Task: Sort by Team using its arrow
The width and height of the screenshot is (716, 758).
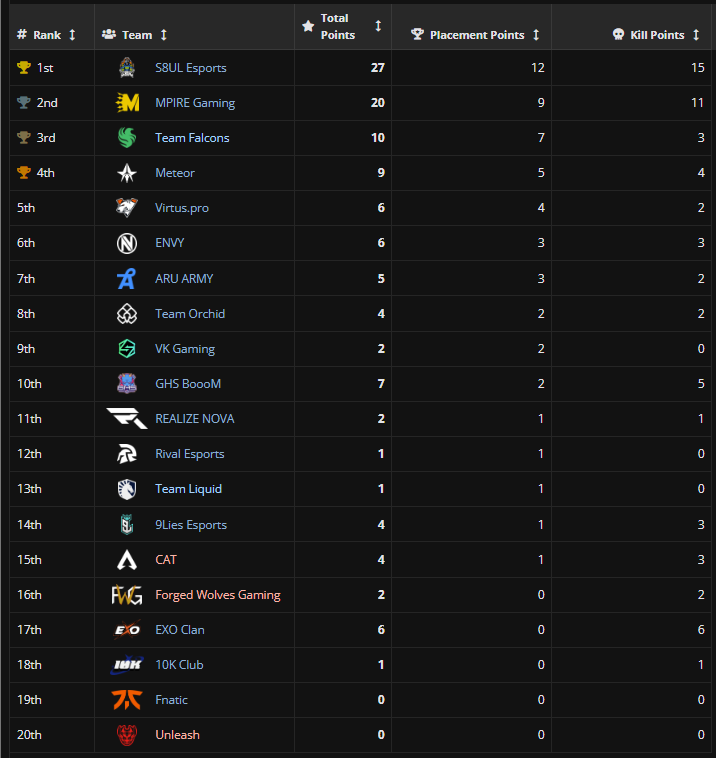Action: click(164, 35)
